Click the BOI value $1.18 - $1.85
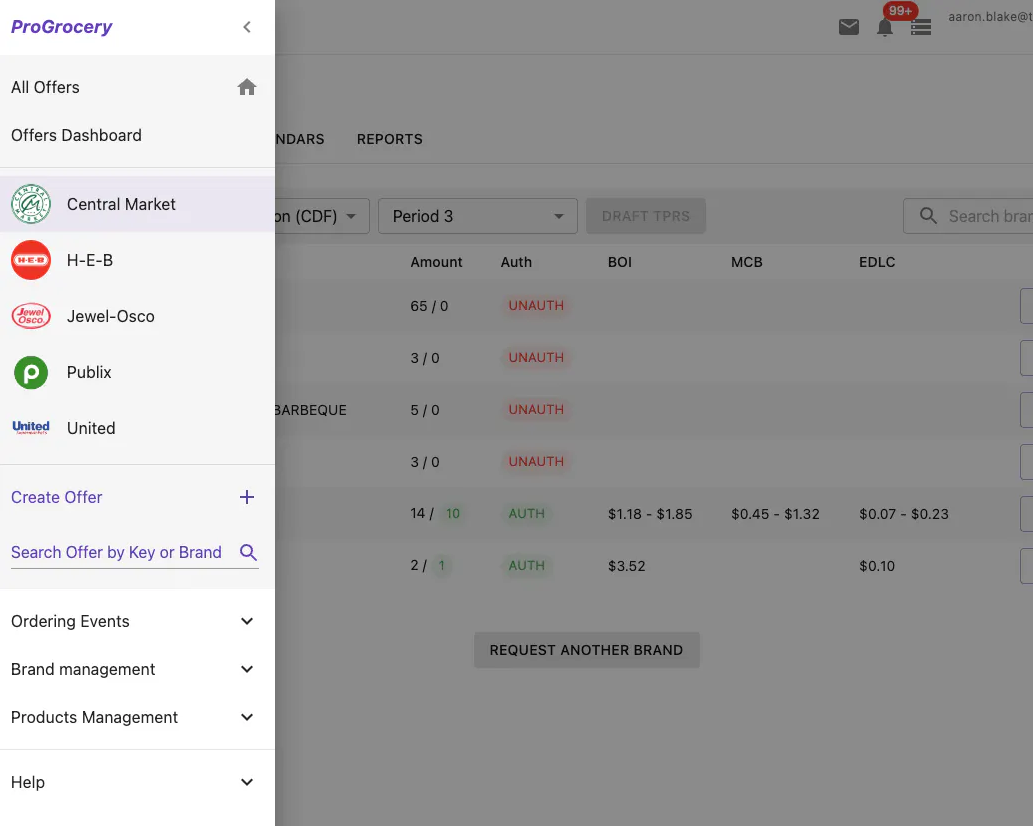 650,514
